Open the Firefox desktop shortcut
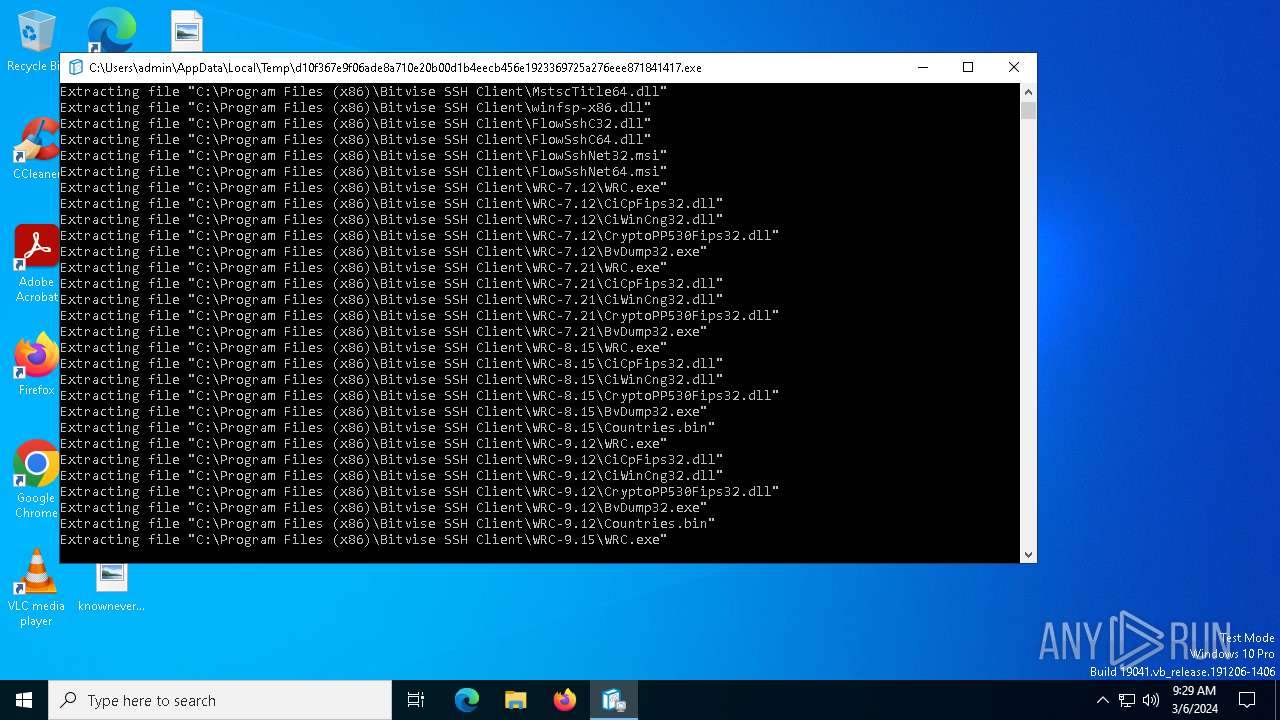1280x720 pixels. (x=36, y=365)
